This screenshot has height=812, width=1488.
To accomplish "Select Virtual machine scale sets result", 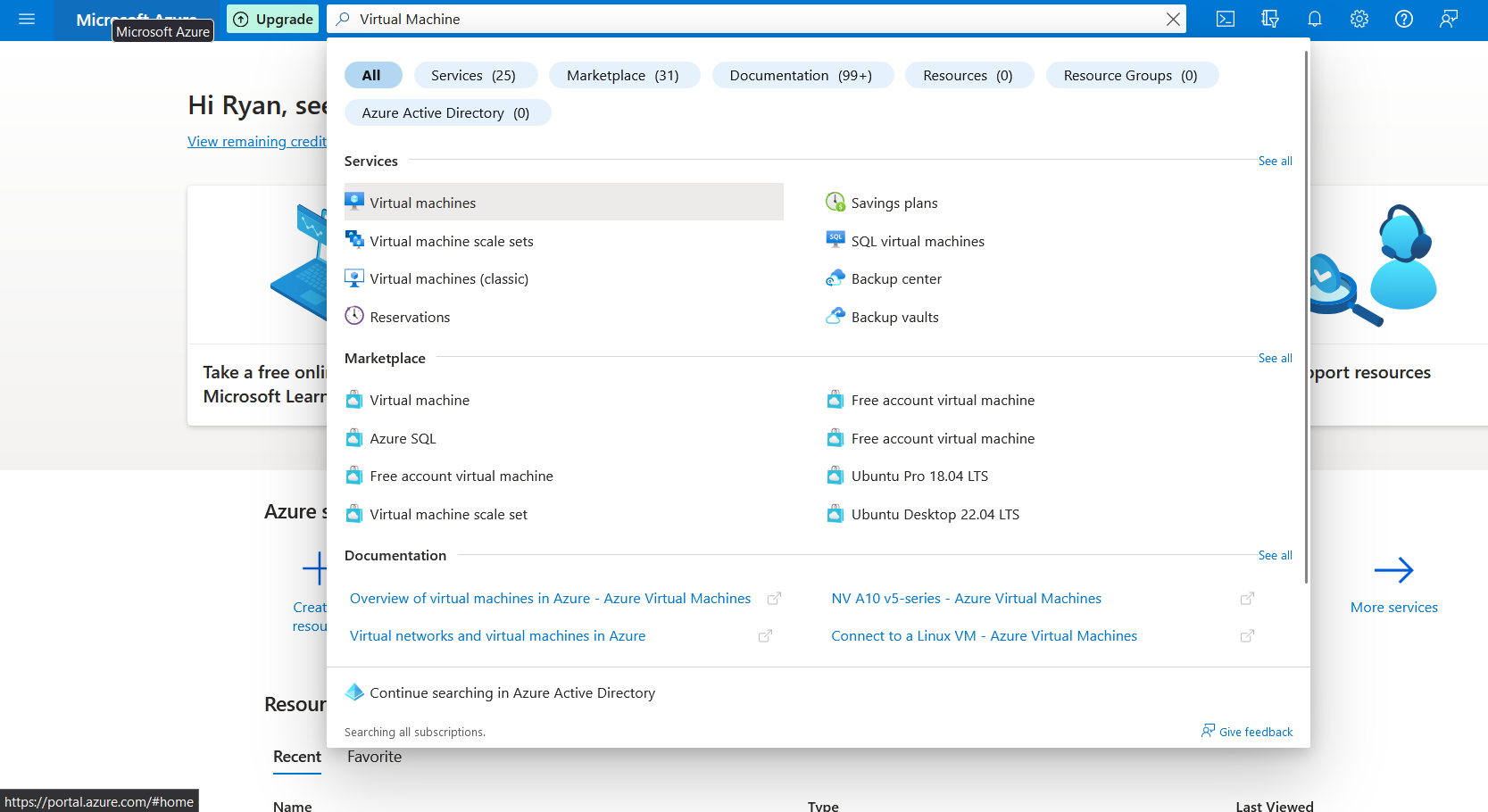I will [x=564, y=240].
